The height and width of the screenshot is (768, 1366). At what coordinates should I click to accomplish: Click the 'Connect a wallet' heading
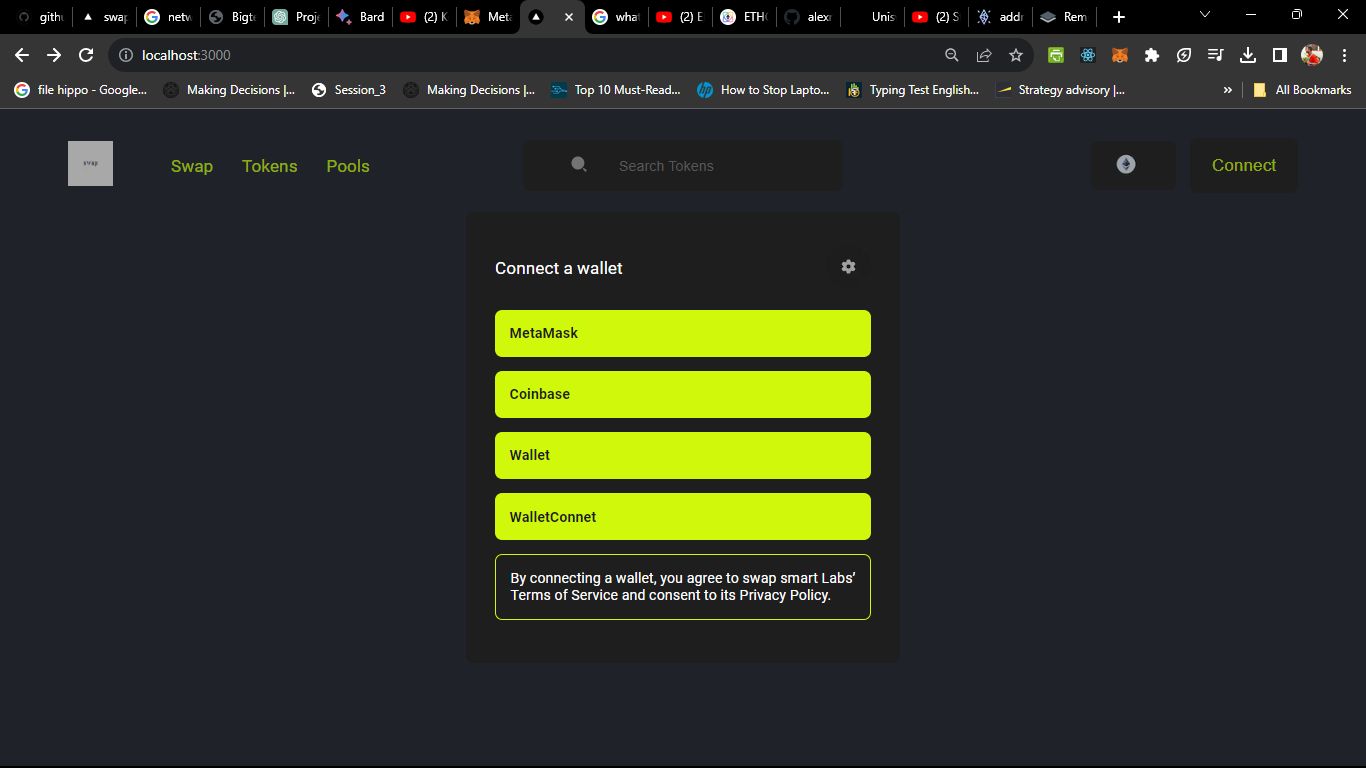559,268
